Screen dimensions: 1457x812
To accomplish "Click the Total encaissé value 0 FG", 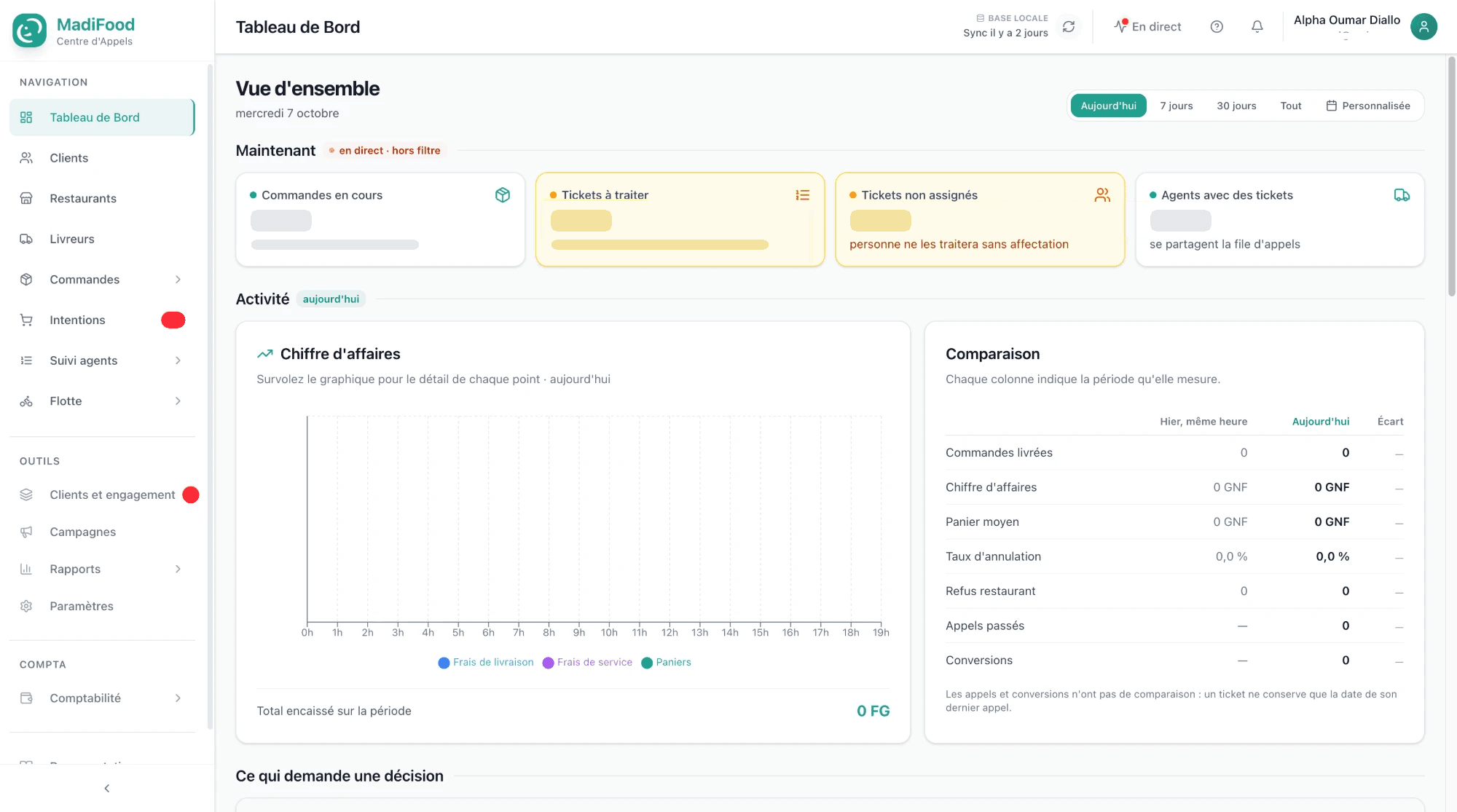I will pyautogui.click(x=873, y=712).
